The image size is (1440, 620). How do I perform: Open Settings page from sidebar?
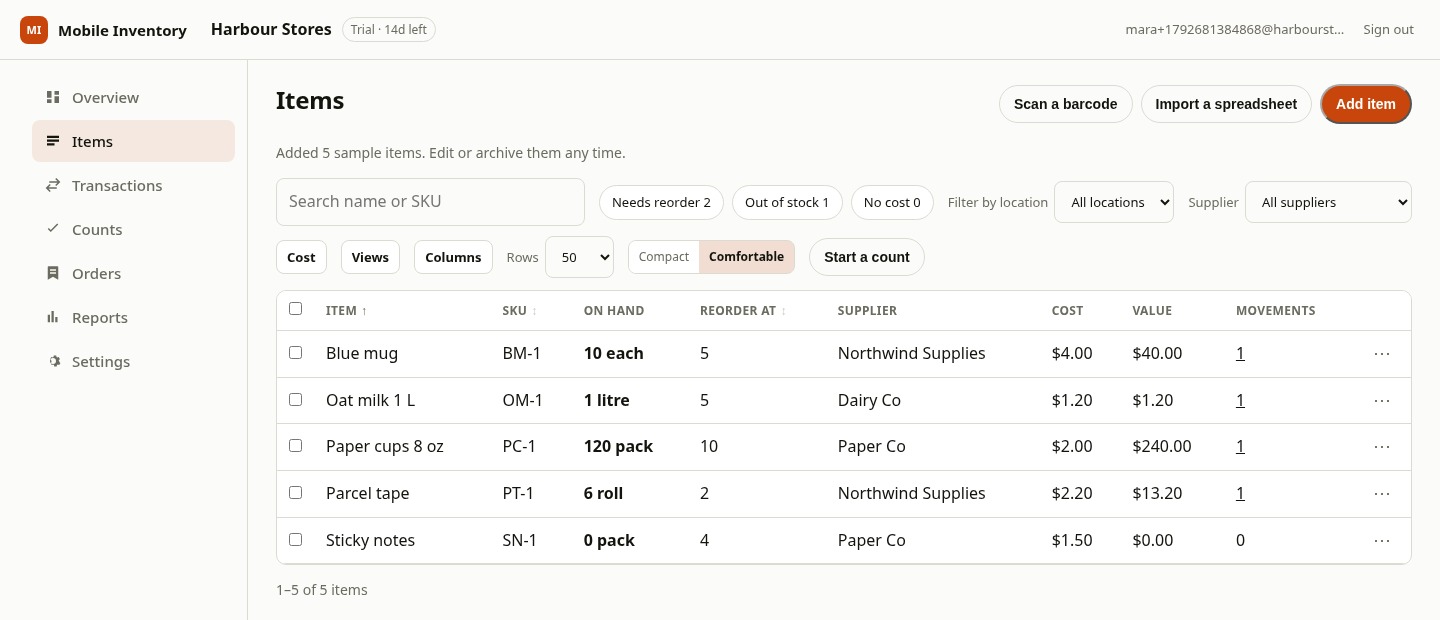point(133,361)
